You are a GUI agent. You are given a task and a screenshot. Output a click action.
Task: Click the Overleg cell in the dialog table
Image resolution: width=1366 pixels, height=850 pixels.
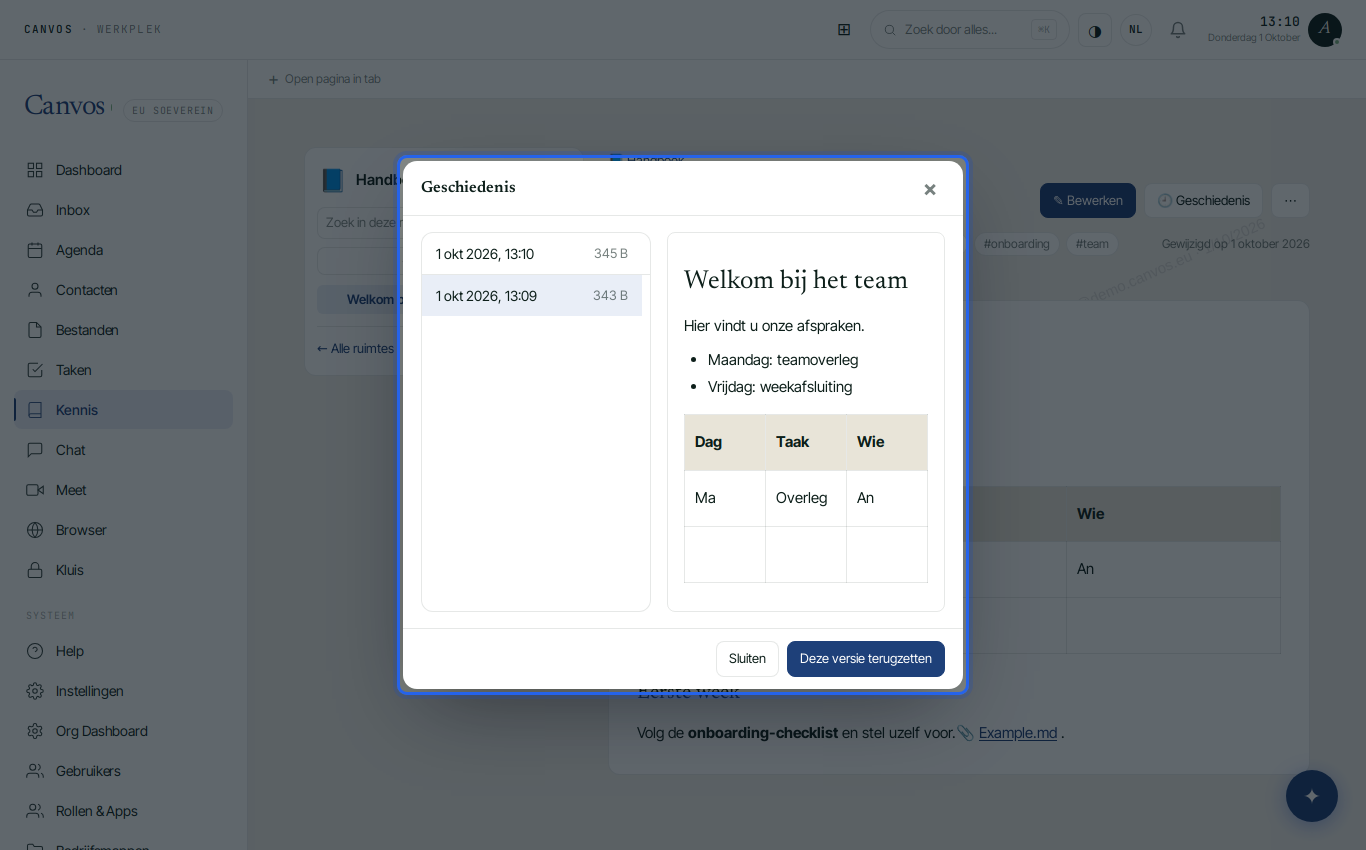(x=806, y=498)
